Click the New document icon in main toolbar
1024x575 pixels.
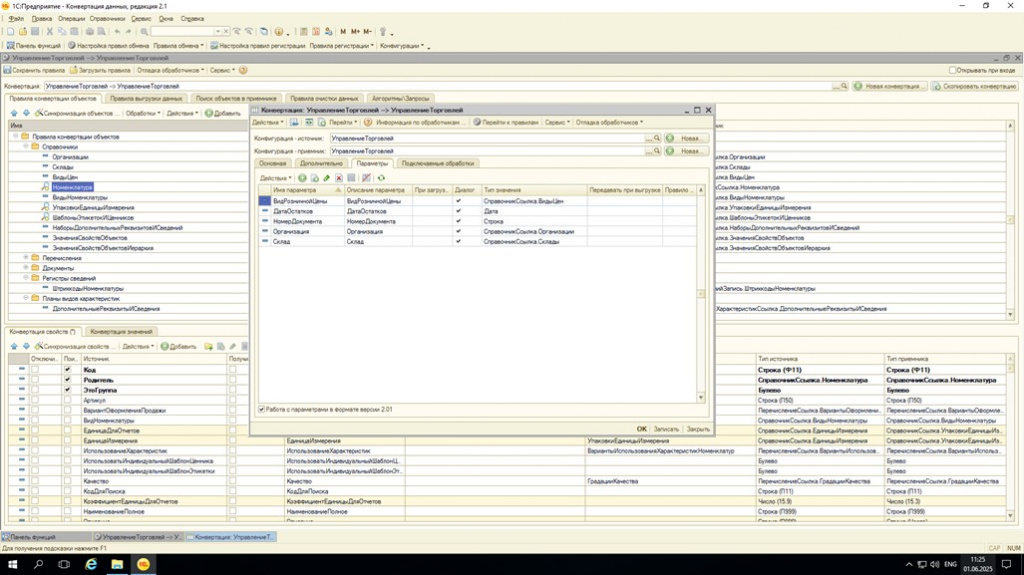pyautogui.click(x=10, y=31)
